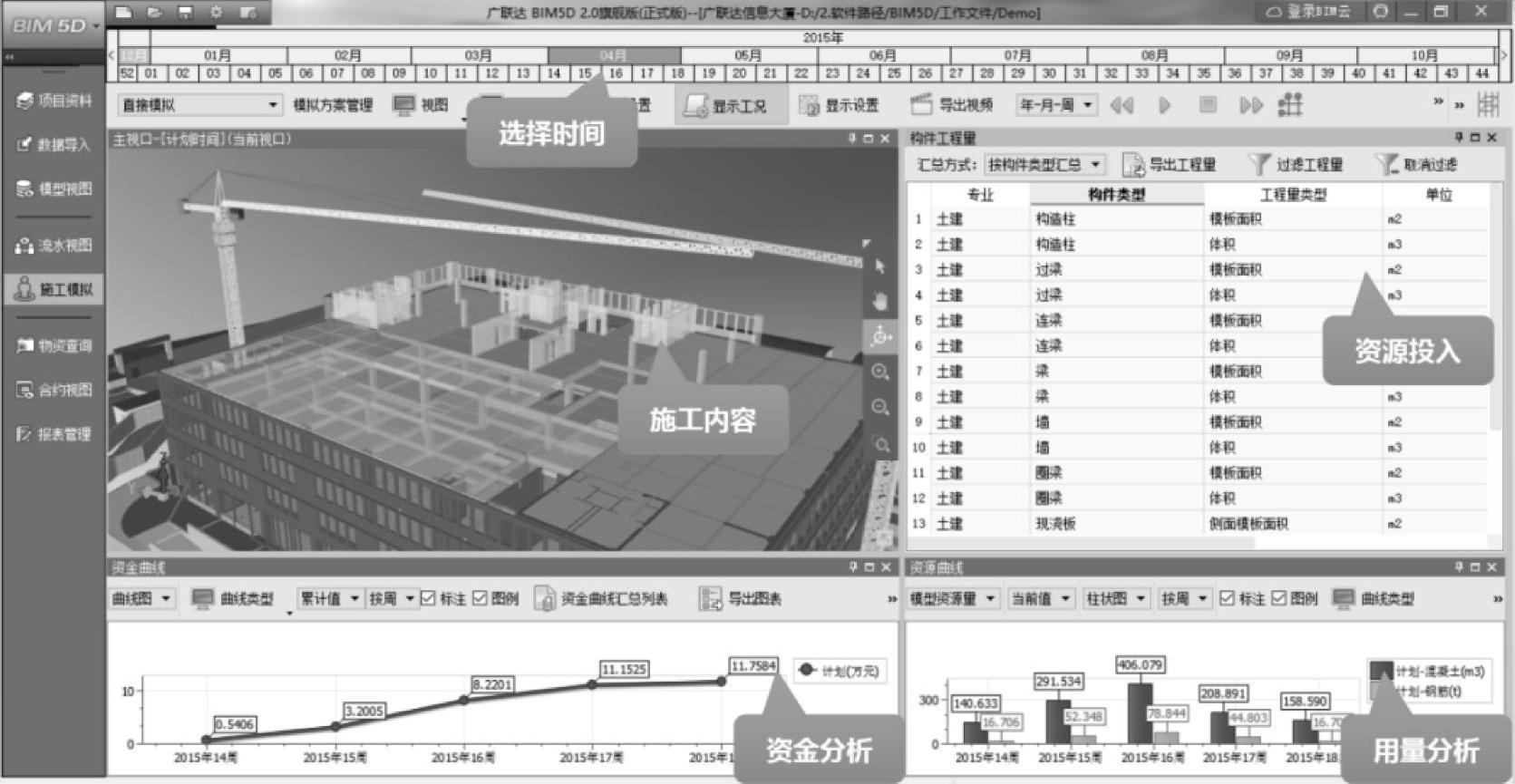Click the schedule grid icon after fast-forward
Screen dimensions: 1515x784
pos(1290,105)
